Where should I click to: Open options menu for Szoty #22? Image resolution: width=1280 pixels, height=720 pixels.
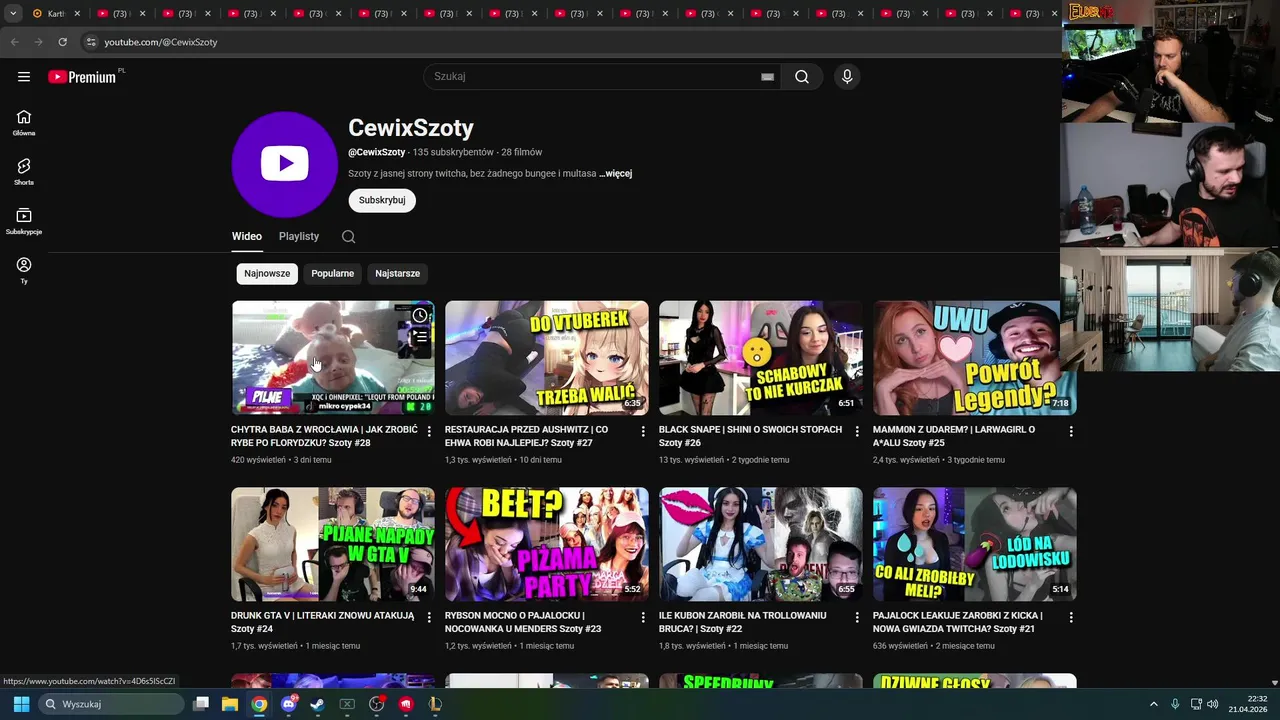tap(857, 617)
